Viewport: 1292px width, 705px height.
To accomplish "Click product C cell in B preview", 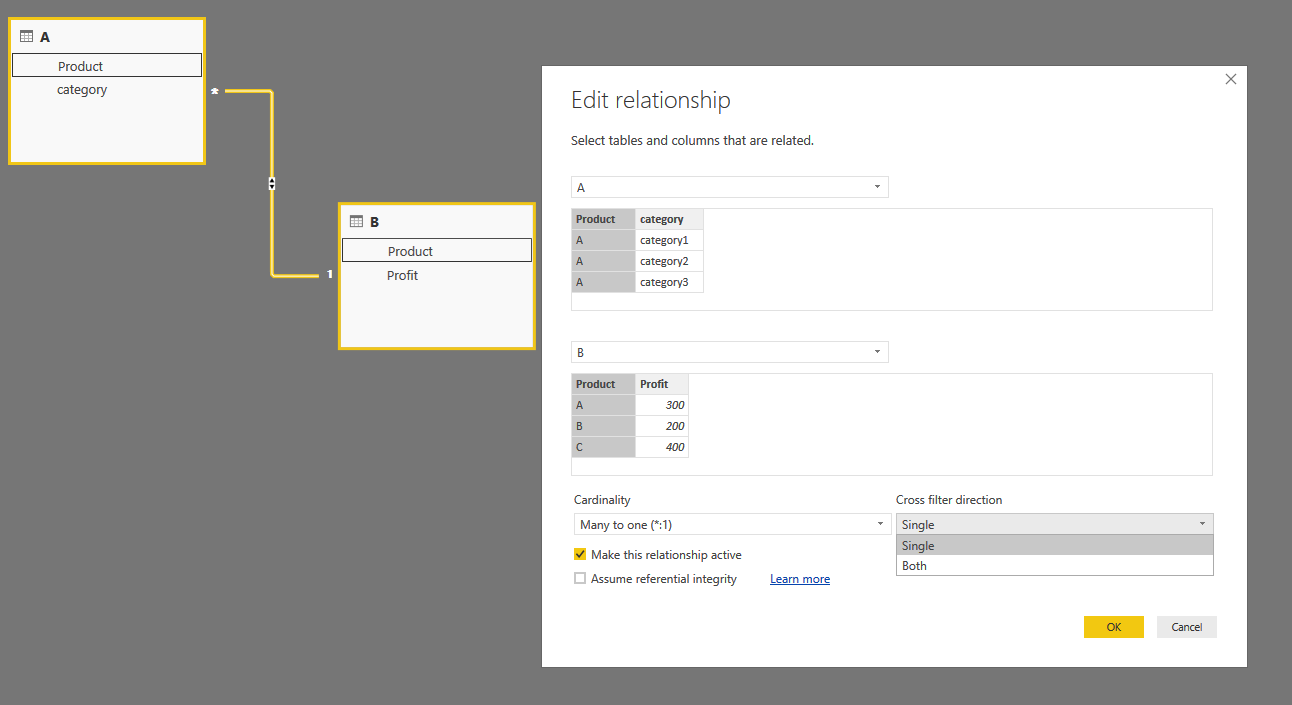I will pyautogui.click(x=603, y=447).
